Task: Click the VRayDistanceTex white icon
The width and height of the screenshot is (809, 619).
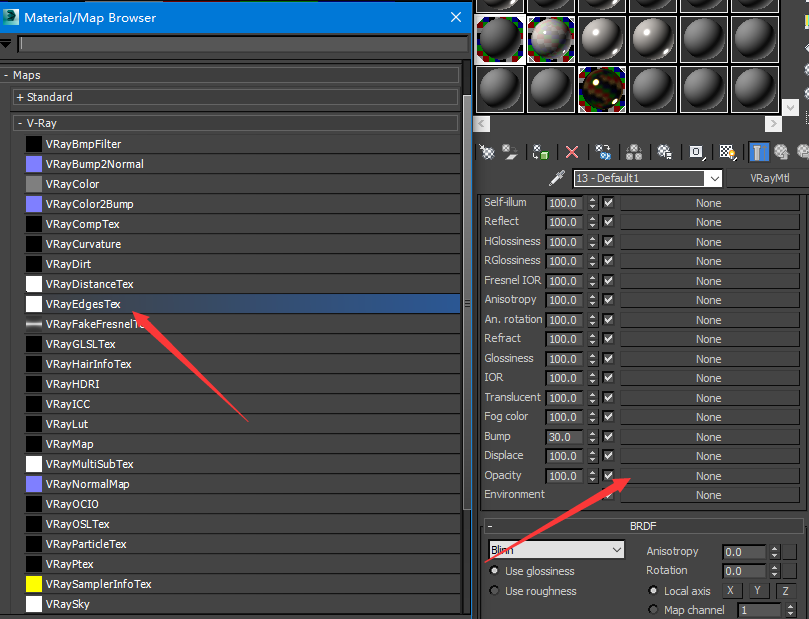Action: [x=34, y=284]
